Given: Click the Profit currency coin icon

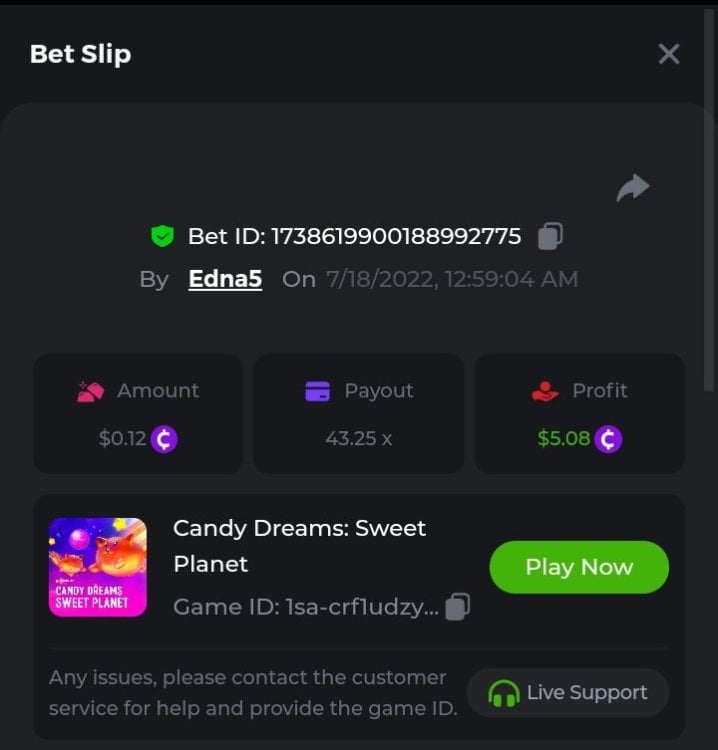Looking at the screenshot, I should click(x=608, y=439).
